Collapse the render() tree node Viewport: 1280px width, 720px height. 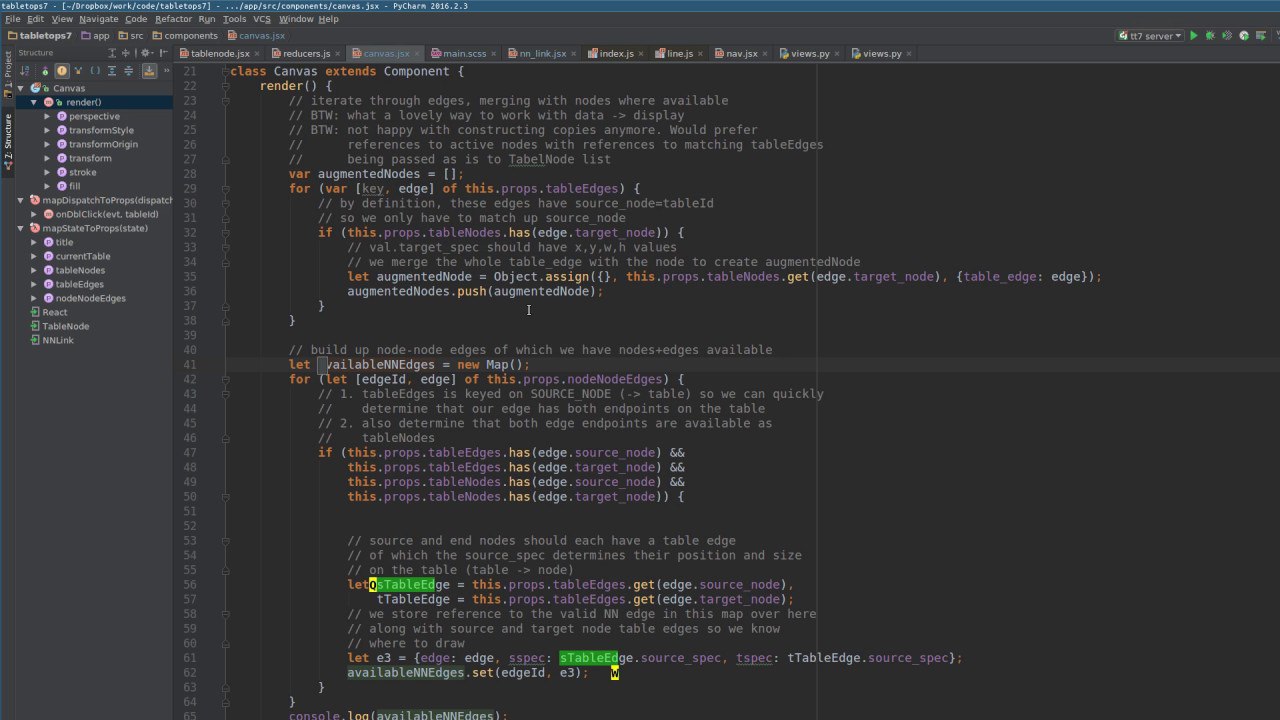[34, 102]
